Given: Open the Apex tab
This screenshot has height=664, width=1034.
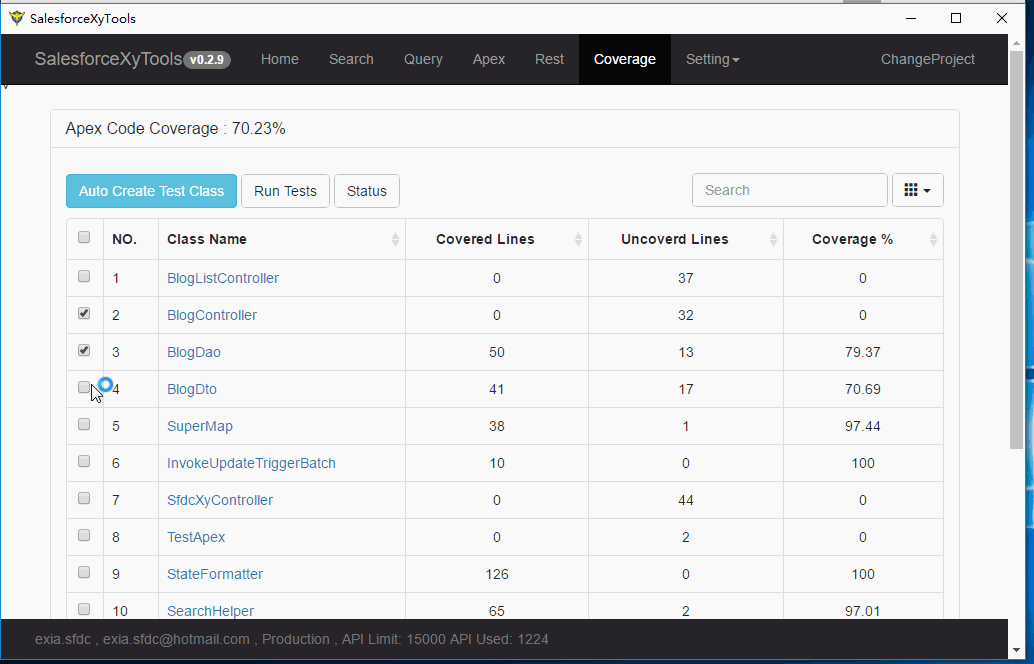Looking at the screenshot, I should click(489, 59).
